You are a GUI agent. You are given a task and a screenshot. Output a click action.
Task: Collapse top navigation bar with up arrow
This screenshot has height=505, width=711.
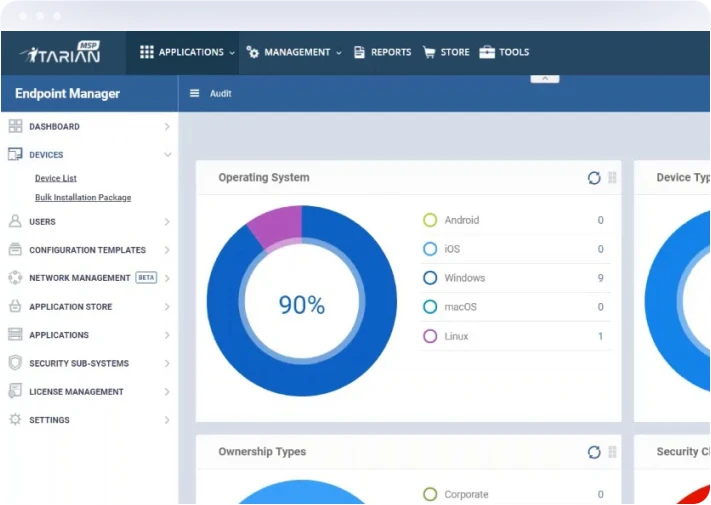pyautogui.click(x=545, y=79)
